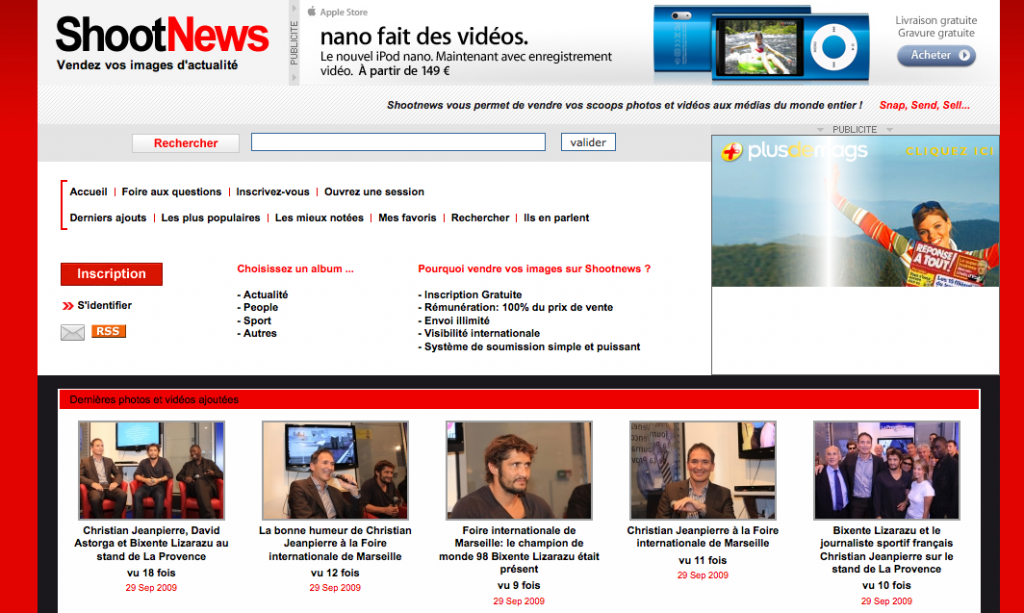Open title 'La bonne humeur de Christian Jeanpierre'
1024x613 pixels.
point(335,543)
